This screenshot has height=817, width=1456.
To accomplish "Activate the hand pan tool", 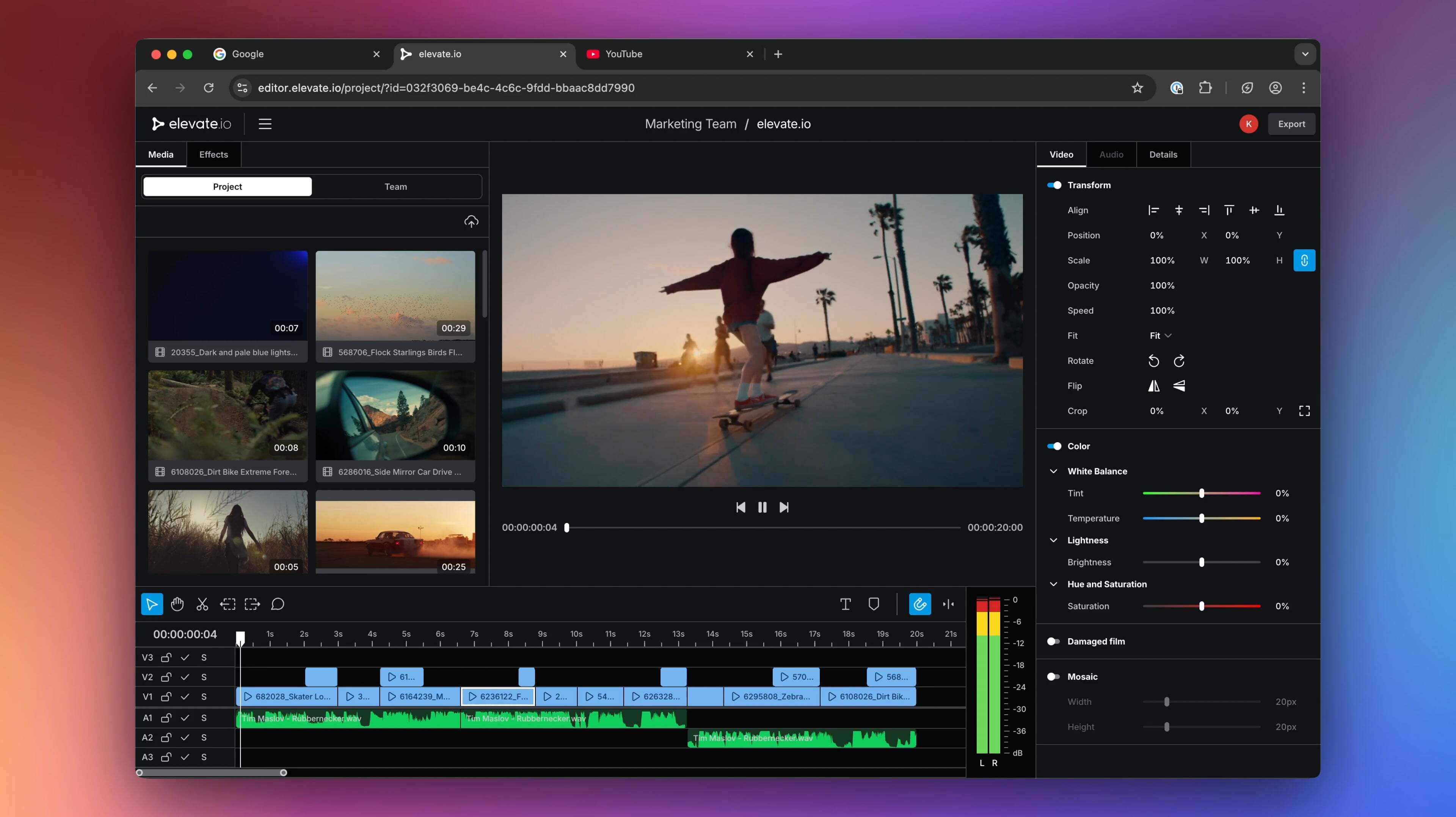I will coord(177,604).
